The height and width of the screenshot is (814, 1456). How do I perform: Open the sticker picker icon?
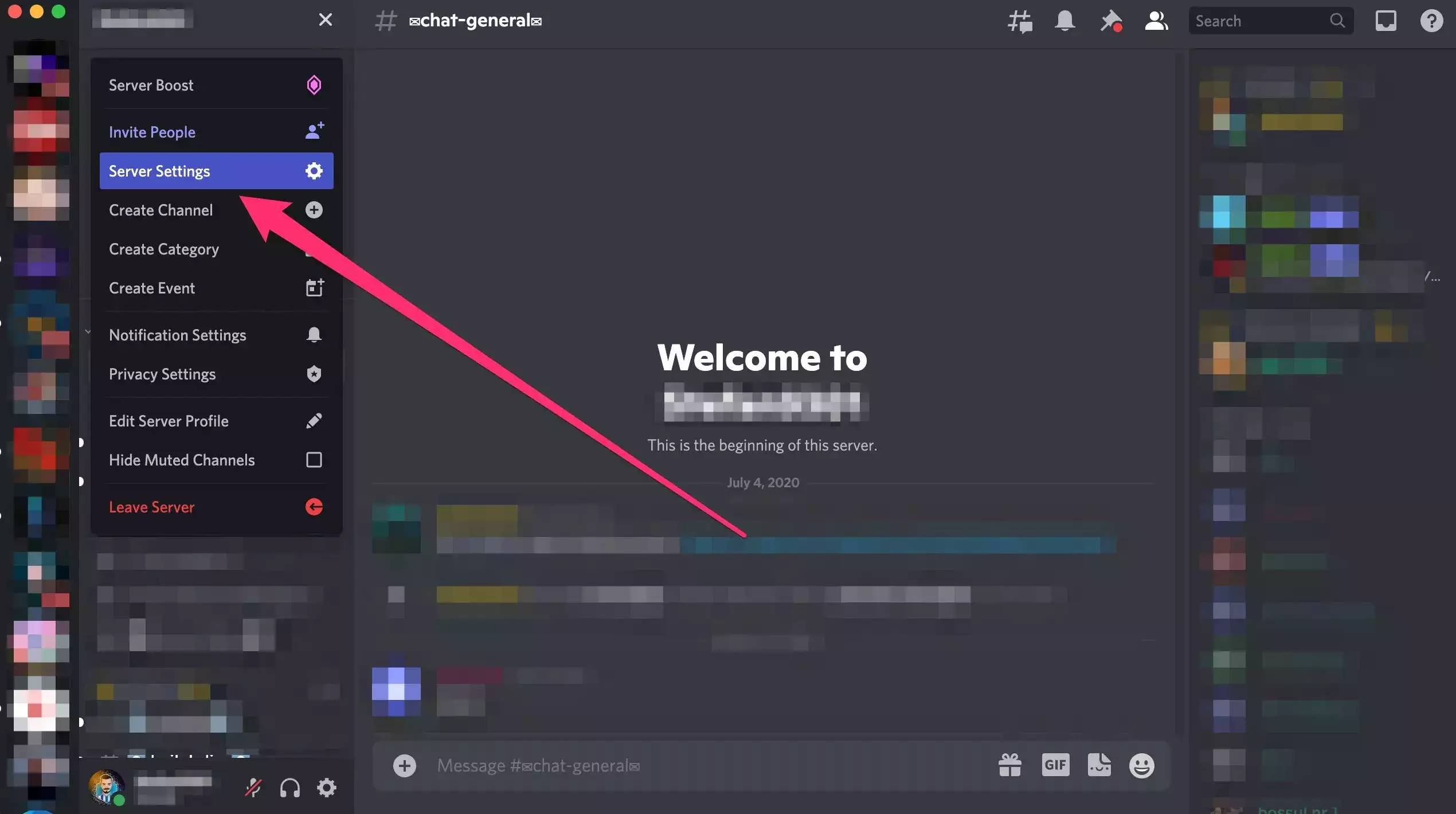pos(1099,765)
